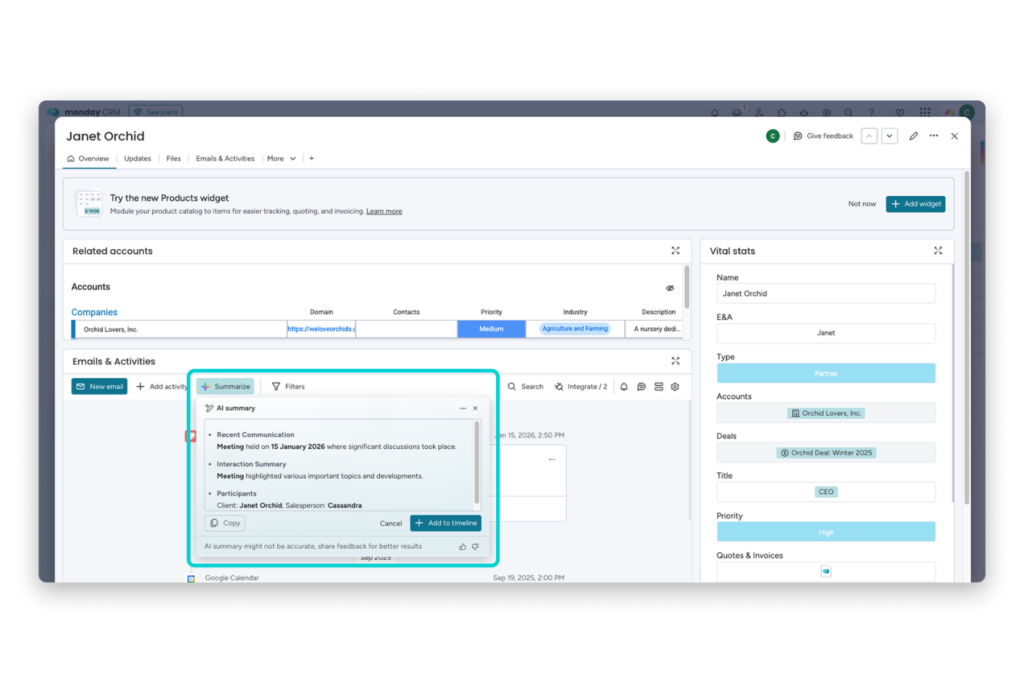The image size is (1024, 683).
Task: Open the Agriculture and Farming industry cell
Action: [x=575, y=329]
